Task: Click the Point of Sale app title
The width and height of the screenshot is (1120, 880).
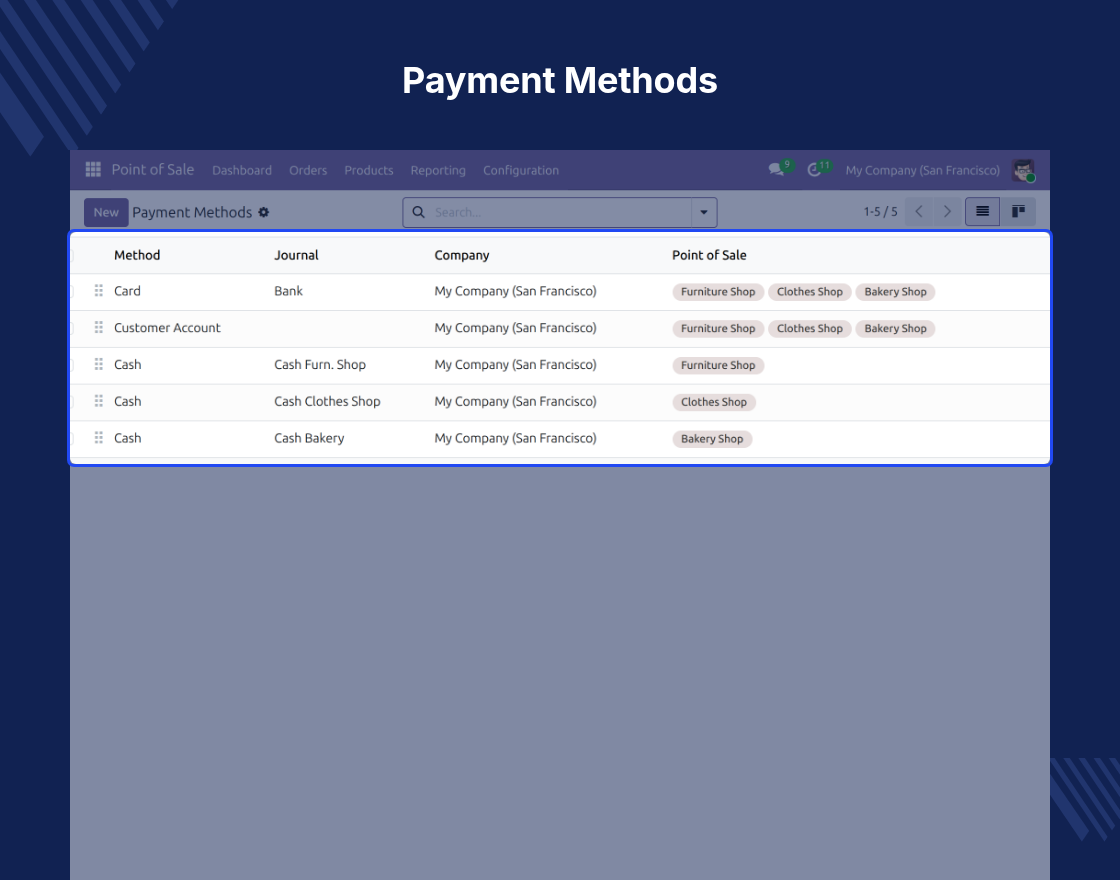Action: [153, 169]
